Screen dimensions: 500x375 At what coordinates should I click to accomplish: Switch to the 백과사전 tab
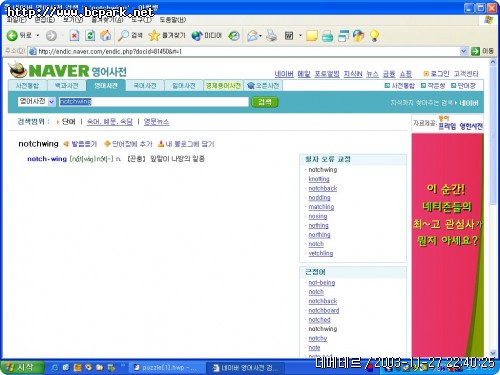pyautogui.click(x=67, y=86)
